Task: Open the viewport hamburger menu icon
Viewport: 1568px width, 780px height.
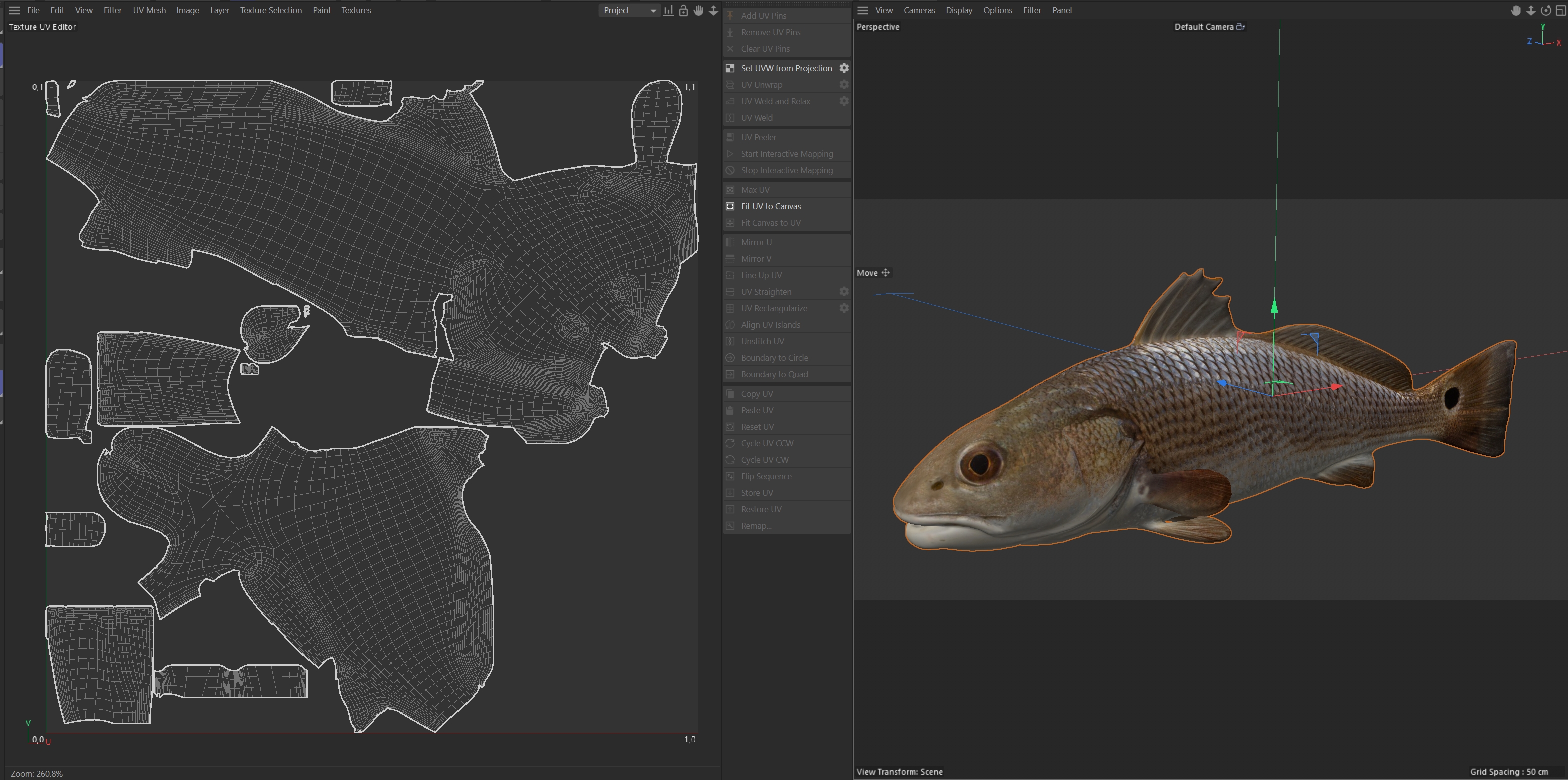Action: (862, 10)
